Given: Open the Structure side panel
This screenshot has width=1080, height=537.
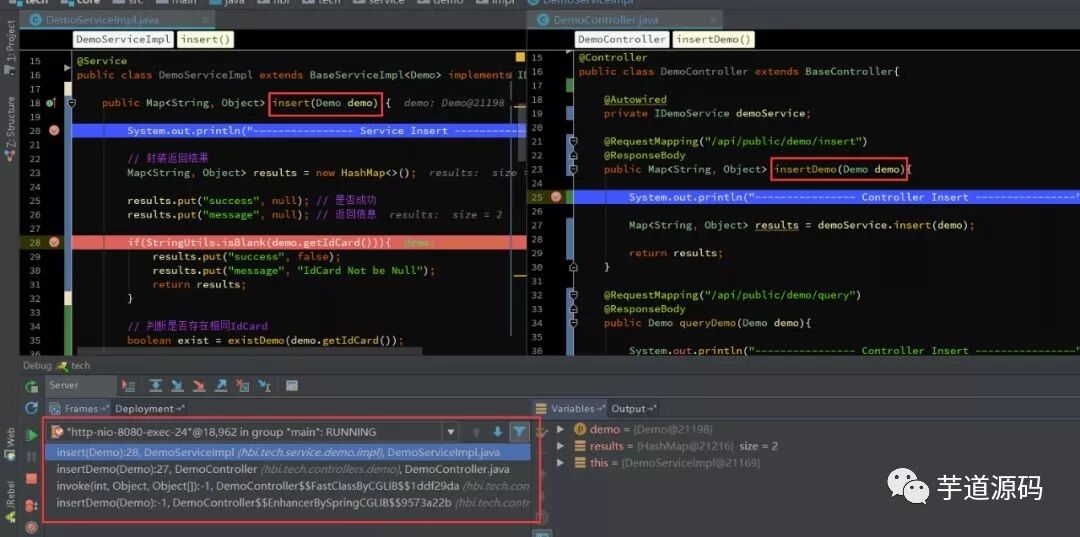Looking at the screenshot, I should pos(10,127).
